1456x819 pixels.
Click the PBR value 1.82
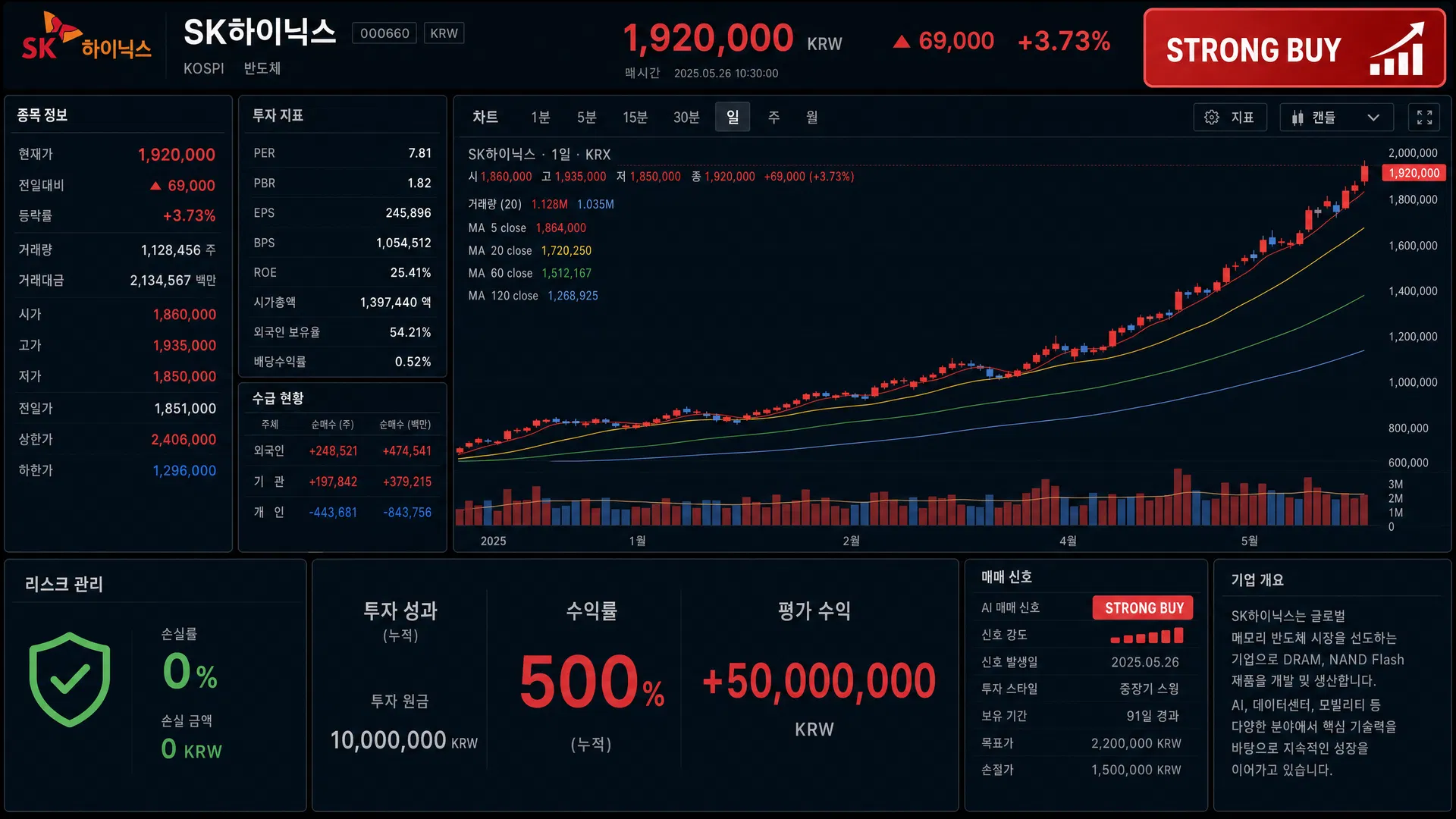pos(419,184)
